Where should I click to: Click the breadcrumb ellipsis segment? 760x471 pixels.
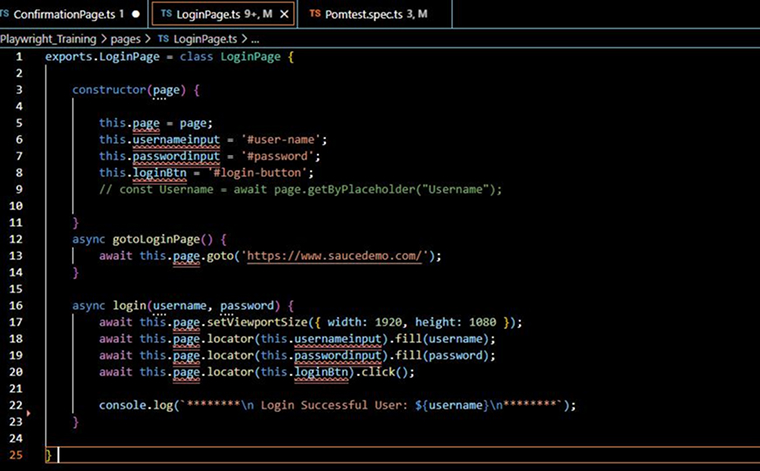tap(255, 40)
